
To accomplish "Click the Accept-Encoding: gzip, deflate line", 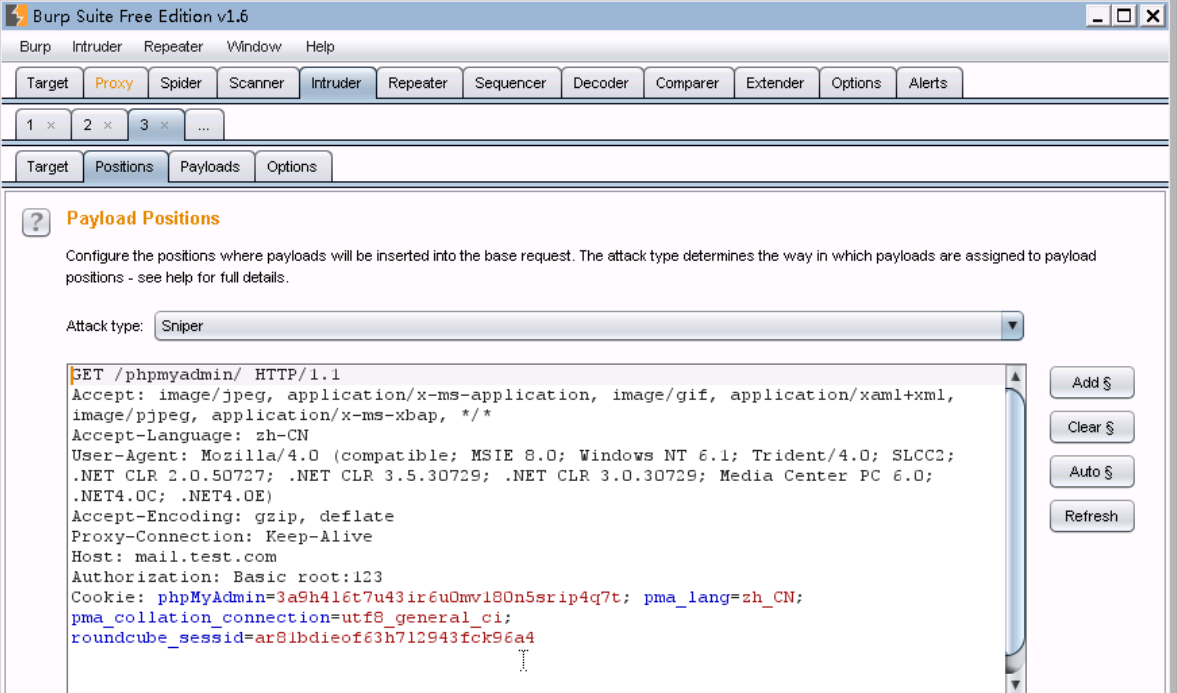I will point(233,517).
